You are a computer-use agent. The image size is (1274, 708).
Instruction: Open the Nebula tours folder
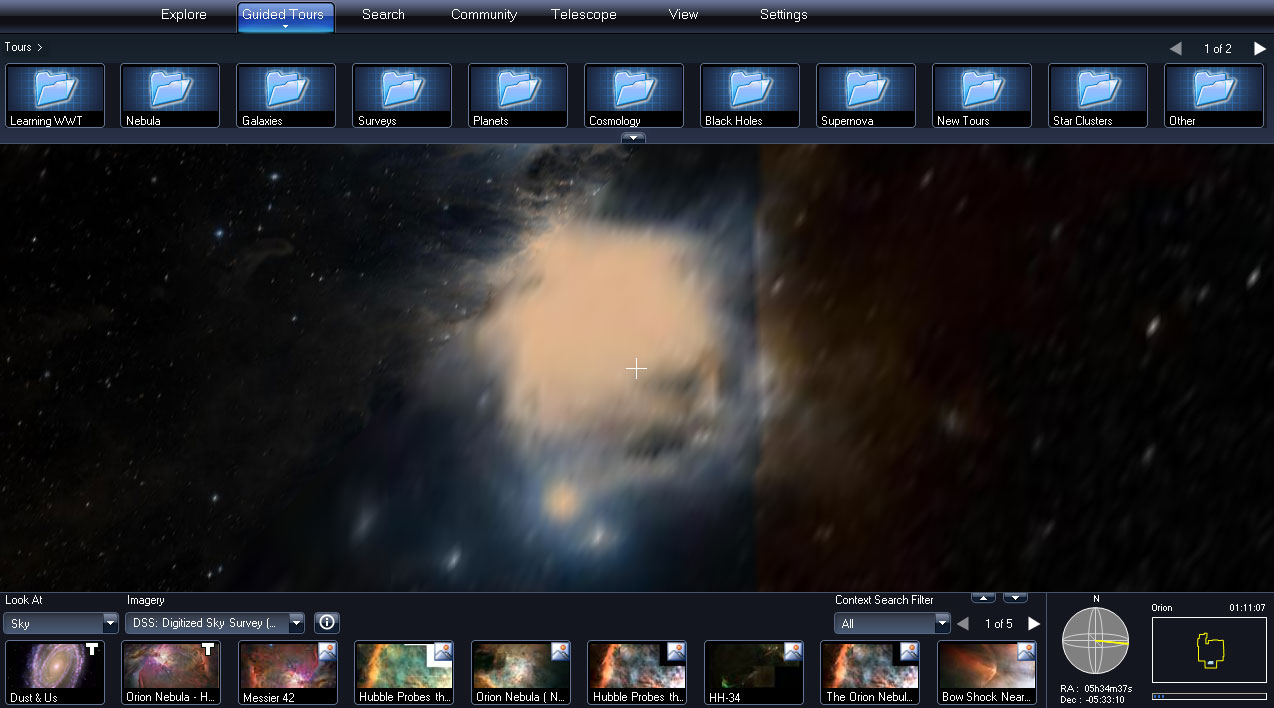click(x=170, y=95)
